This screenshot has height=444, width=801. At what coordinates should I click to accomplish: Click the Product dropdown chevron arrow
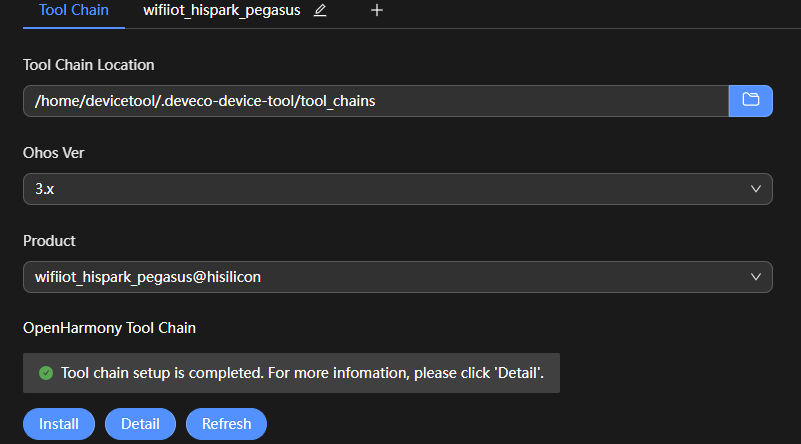click(756, 277)
